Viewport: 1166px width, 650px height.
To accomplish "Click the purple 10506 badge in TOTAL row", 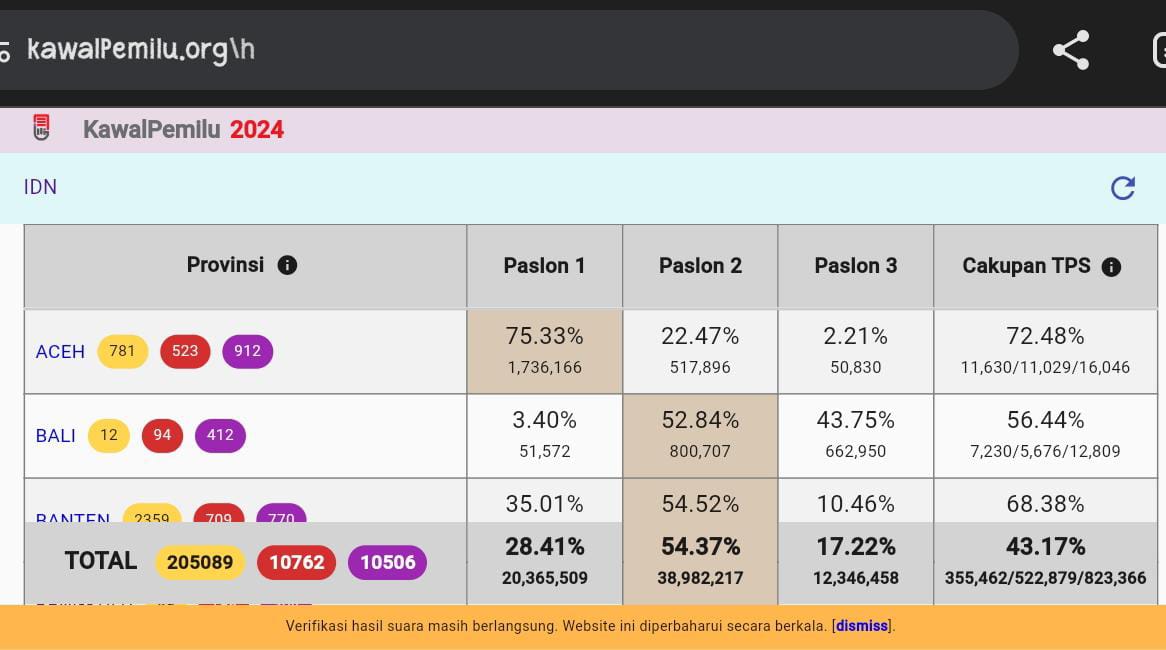I will pyautogui.click(x=387, y=562).
